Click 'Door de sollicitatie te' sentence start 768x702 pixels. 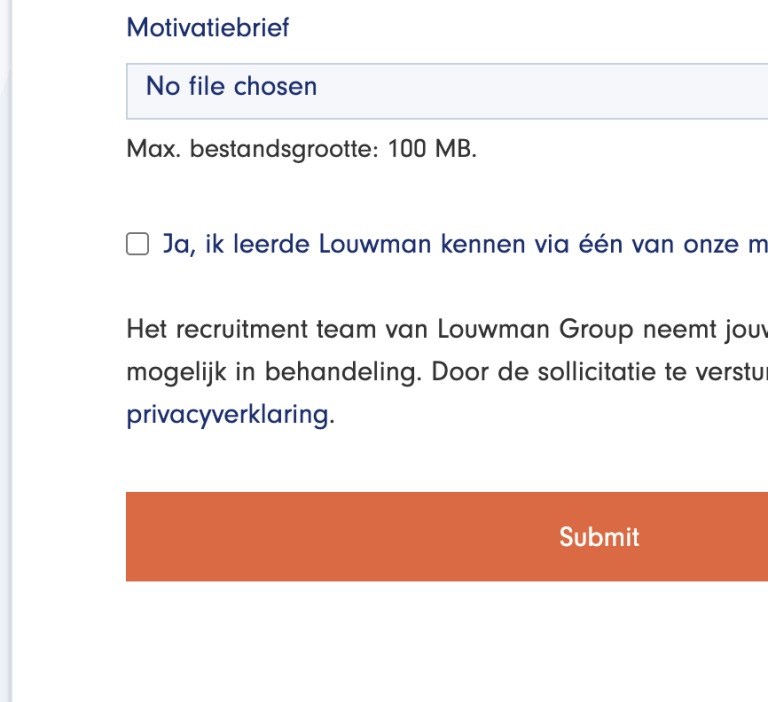point(543,372)
